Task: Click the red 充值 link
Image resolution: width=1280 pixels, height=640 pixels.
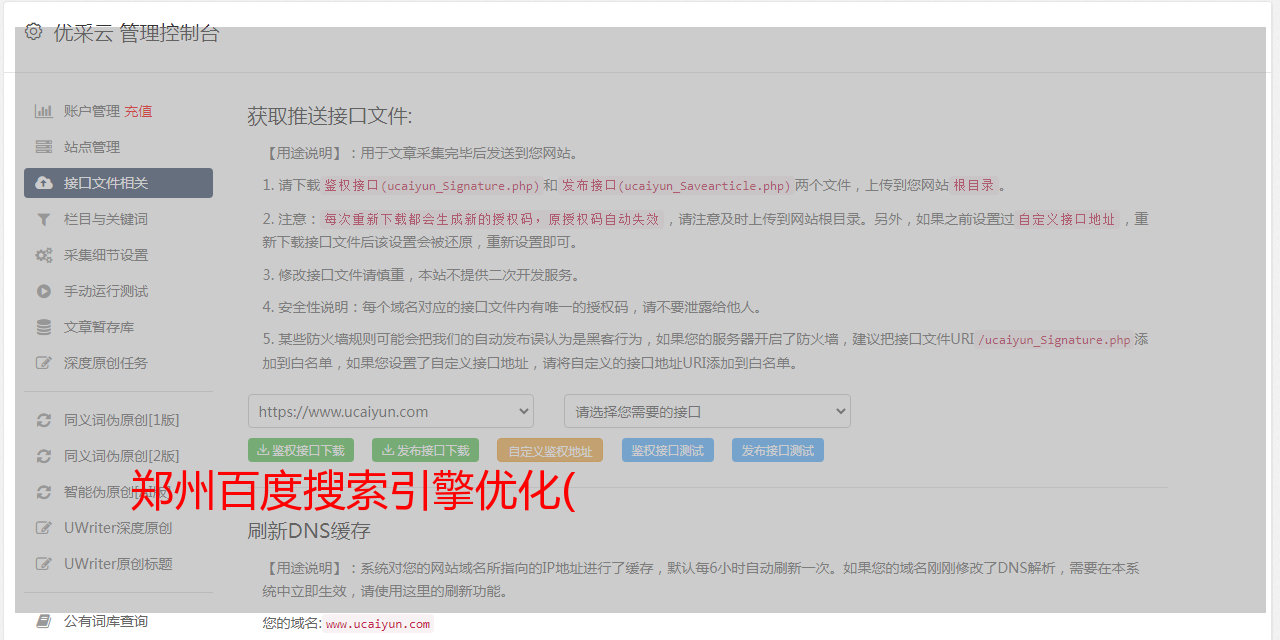Action: [x=138, y=111]
